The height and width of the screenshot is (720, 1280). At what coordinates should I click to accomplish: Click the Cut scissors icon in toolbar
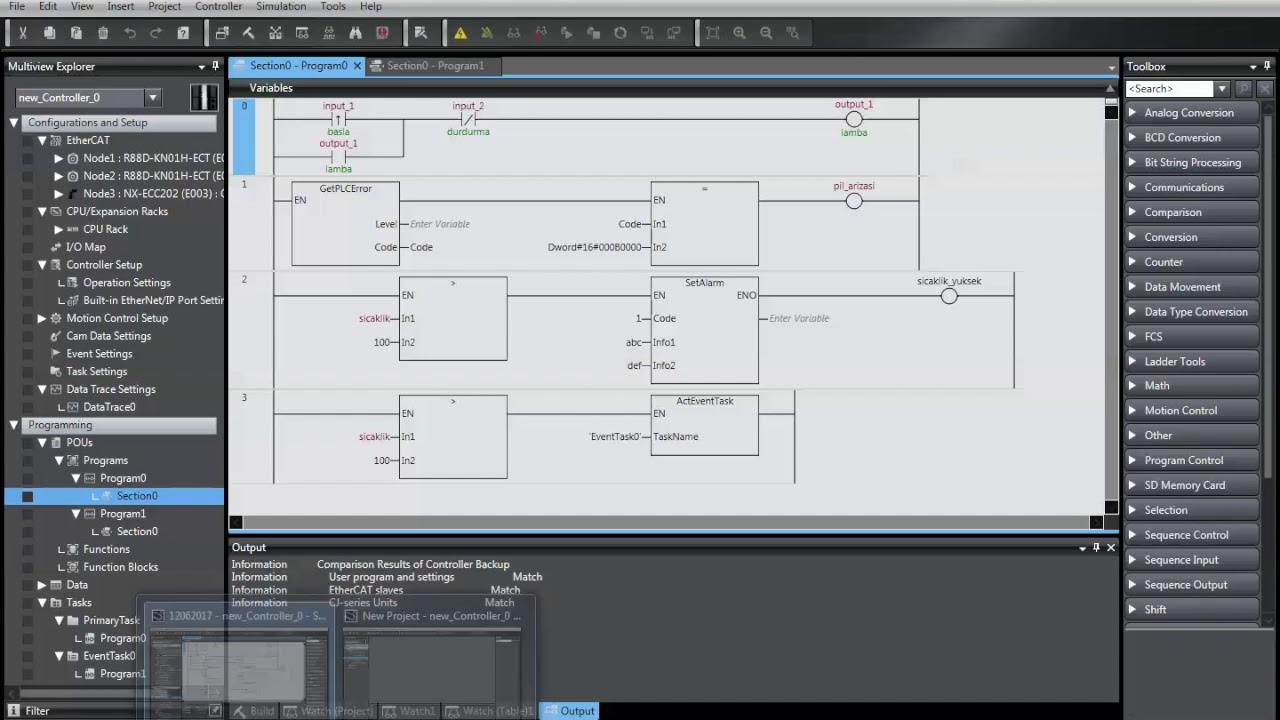[22, 33]
